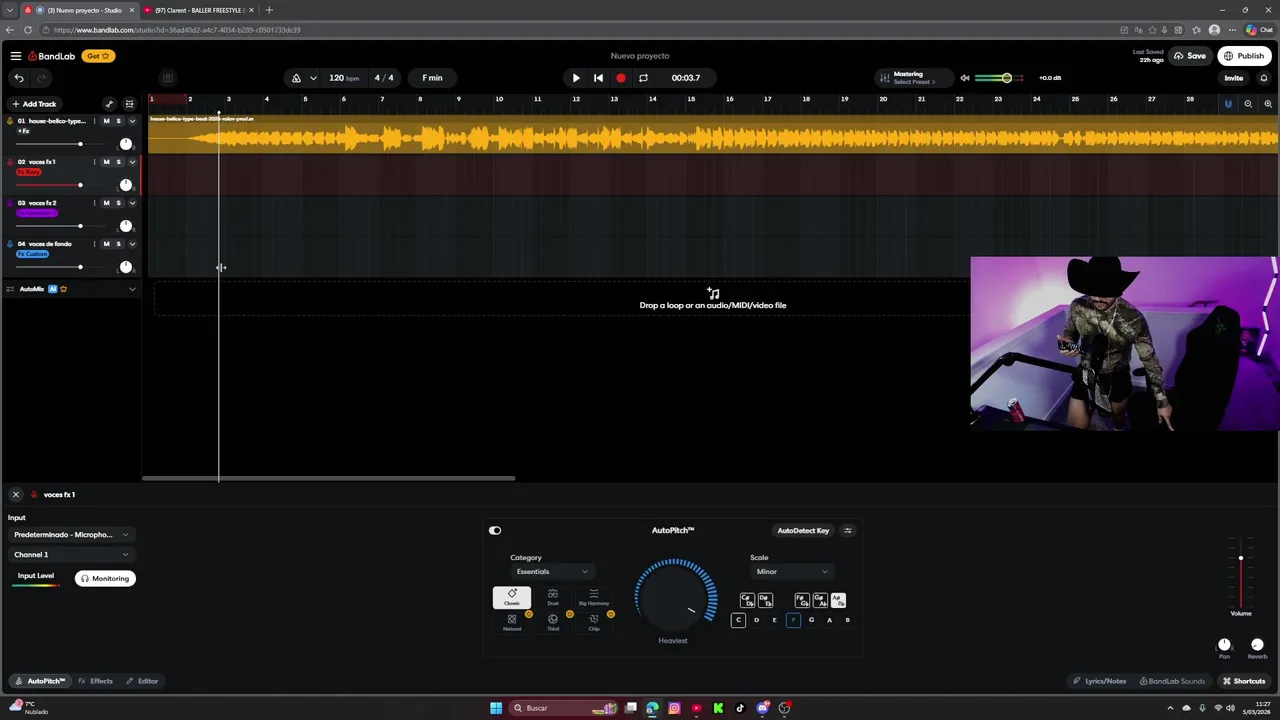This screenshot has height=720, width=1280.
Task: Click the Invite button
Action: click(x=1234, y=78)
